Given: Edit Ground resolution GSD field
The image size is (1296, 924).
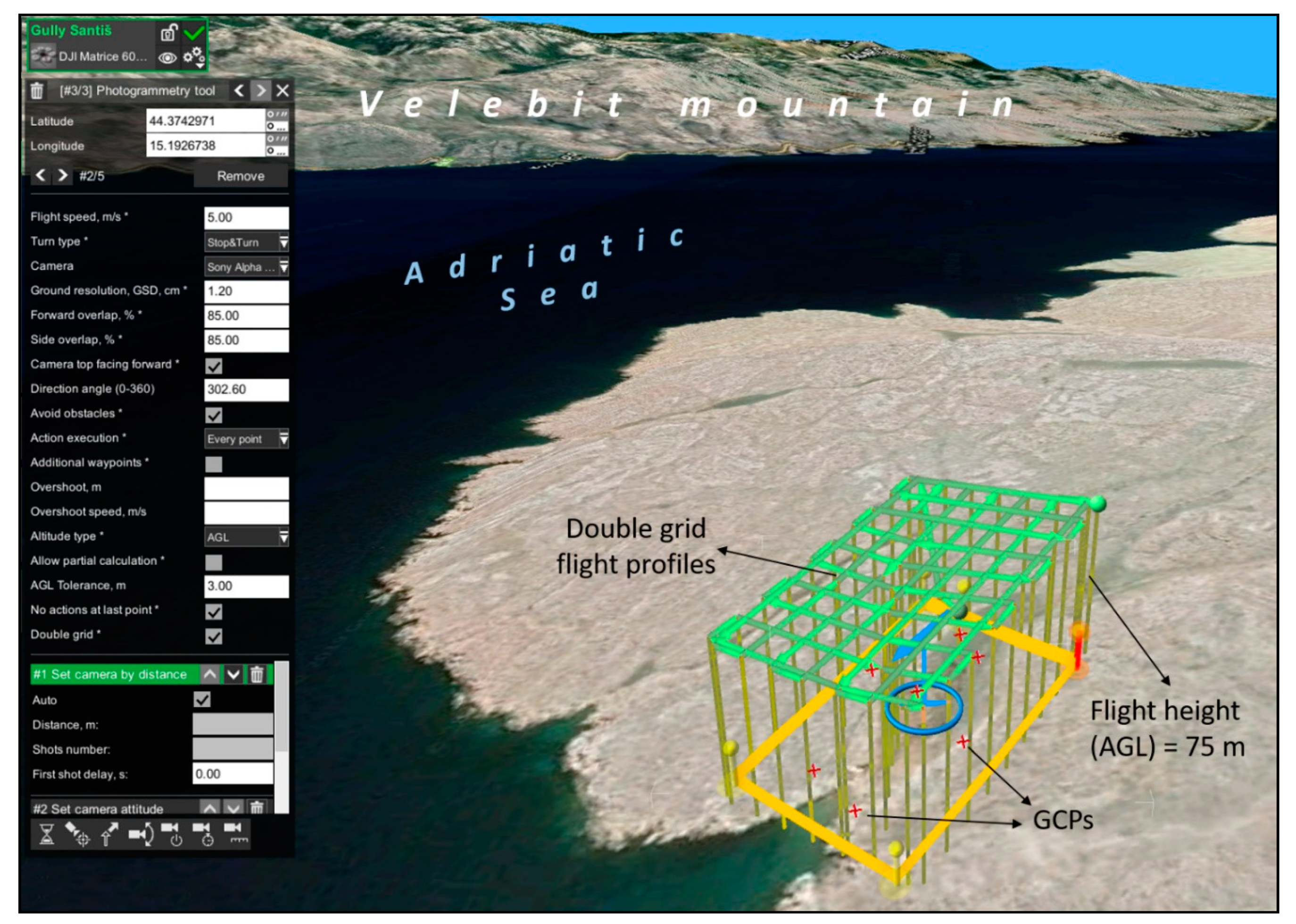Looking at the screenshot, I should click(247, 291).
